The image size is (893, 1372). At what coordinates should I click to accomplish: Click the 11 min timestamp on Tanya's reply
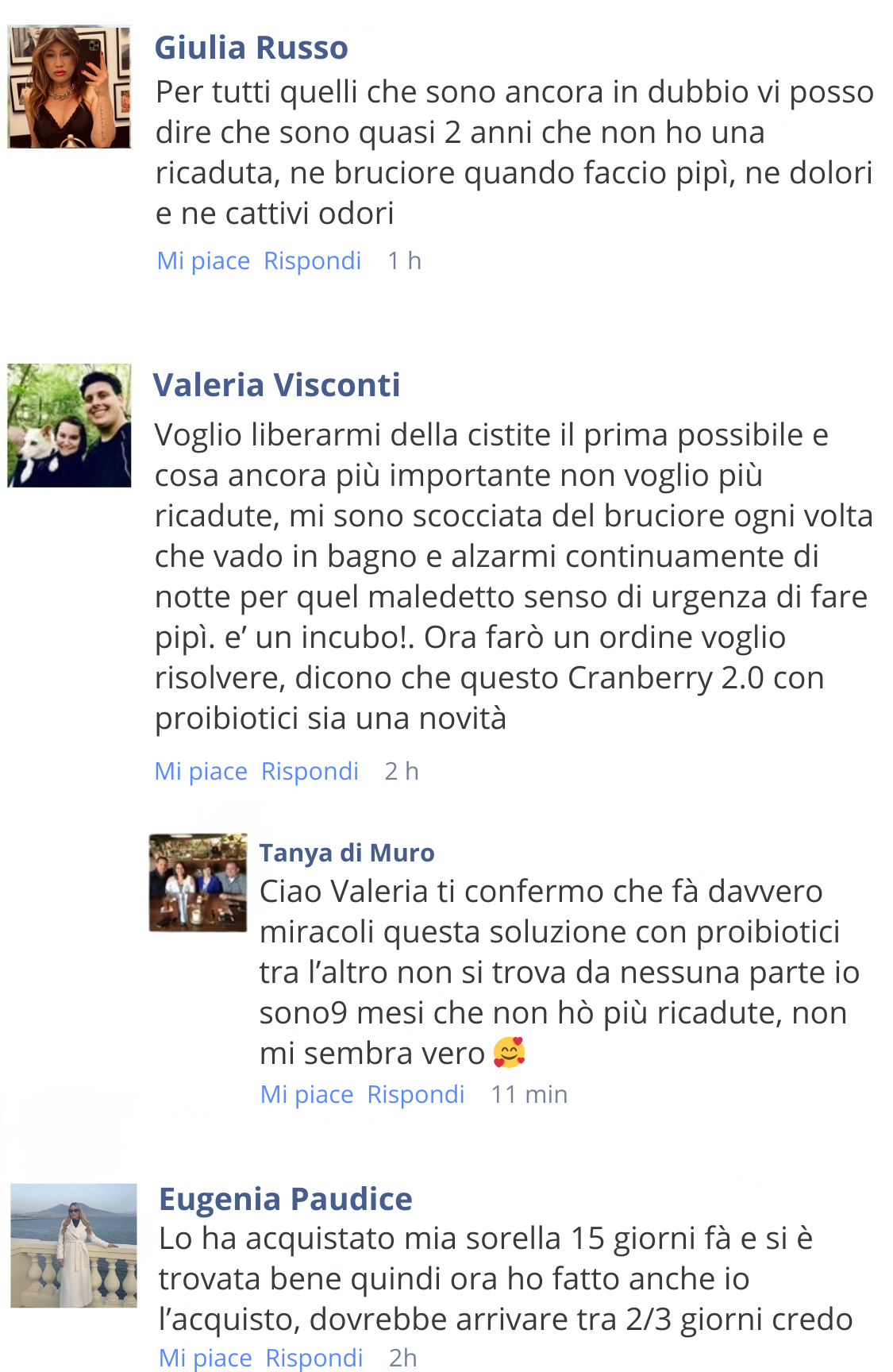[529, 1094]
